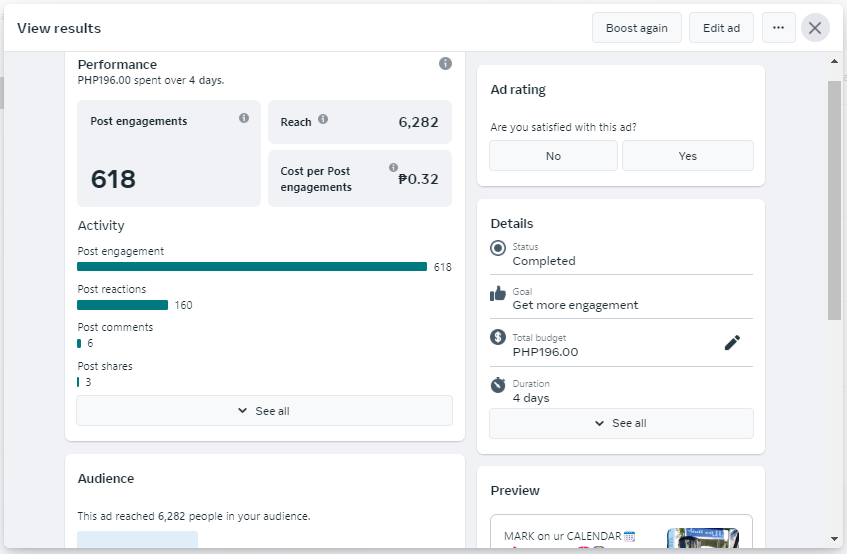Answer Yes to ad satisfaction rating
The image size is (847, 554).
[687, 156]
